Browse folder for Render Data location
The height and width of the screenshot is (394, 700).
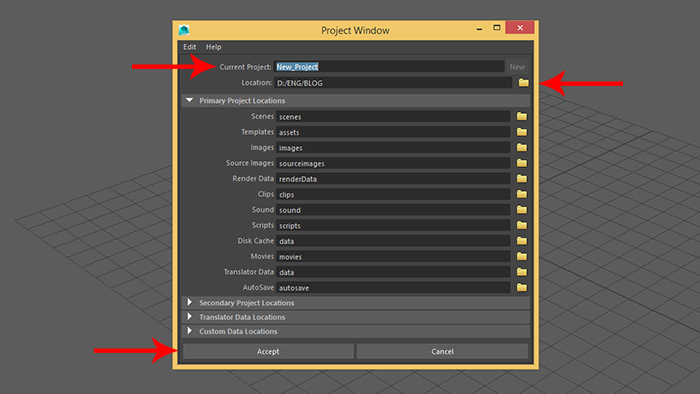[521, 178]
